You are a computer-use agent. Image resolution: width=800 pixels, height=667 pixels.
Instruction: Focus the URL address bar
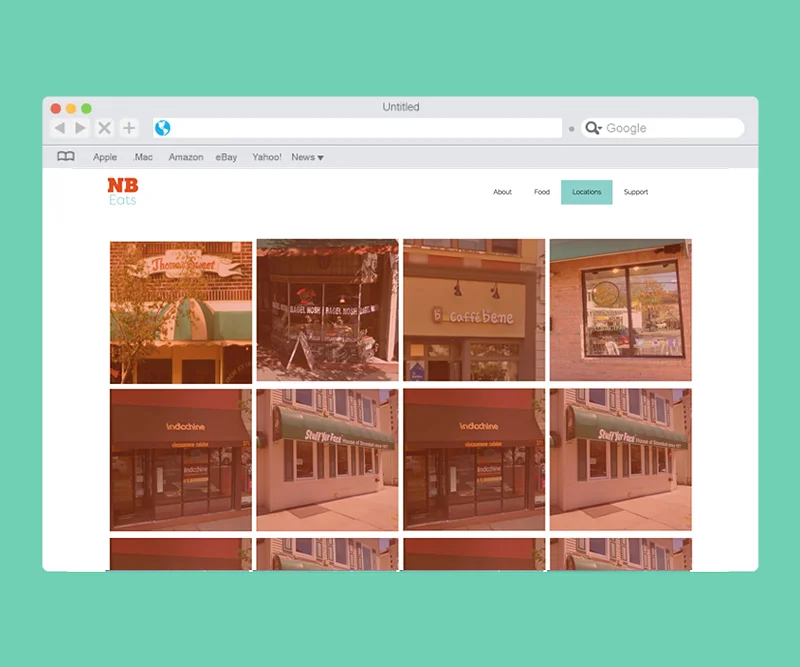[x=357, y=128]
